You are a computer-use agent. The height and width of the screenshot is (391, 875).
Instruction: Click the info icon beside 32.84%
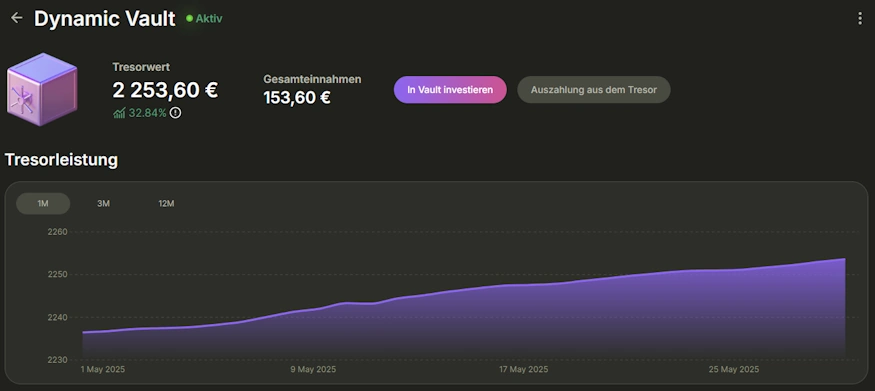(x=175, y=113)
